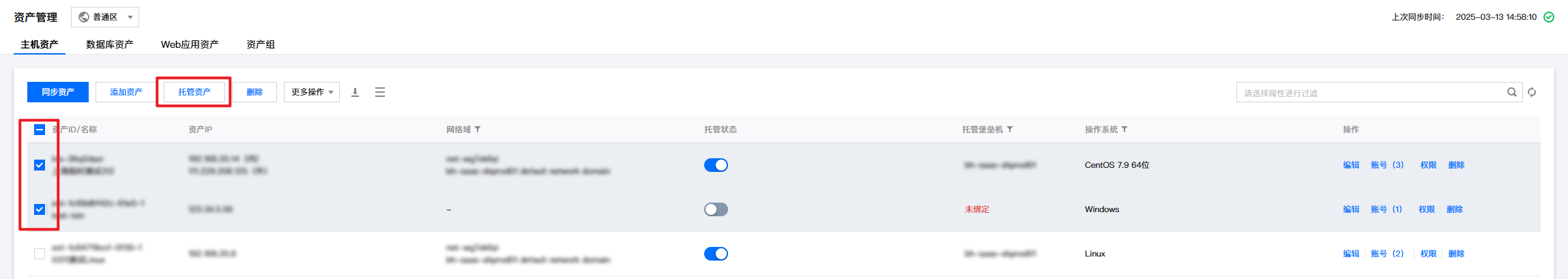1568x279 pixels.
Task: Click the 同步资产 button
Action: [58, 92]
